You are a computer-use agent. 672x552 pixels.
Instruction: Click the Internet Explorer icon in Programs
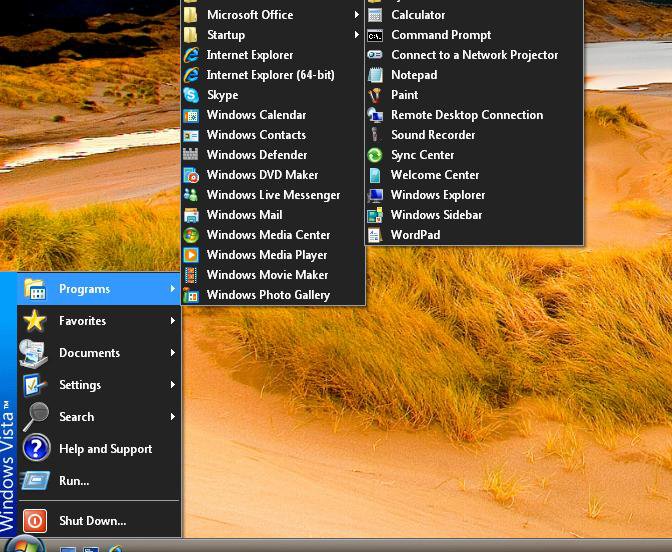(x=191, y=55)
